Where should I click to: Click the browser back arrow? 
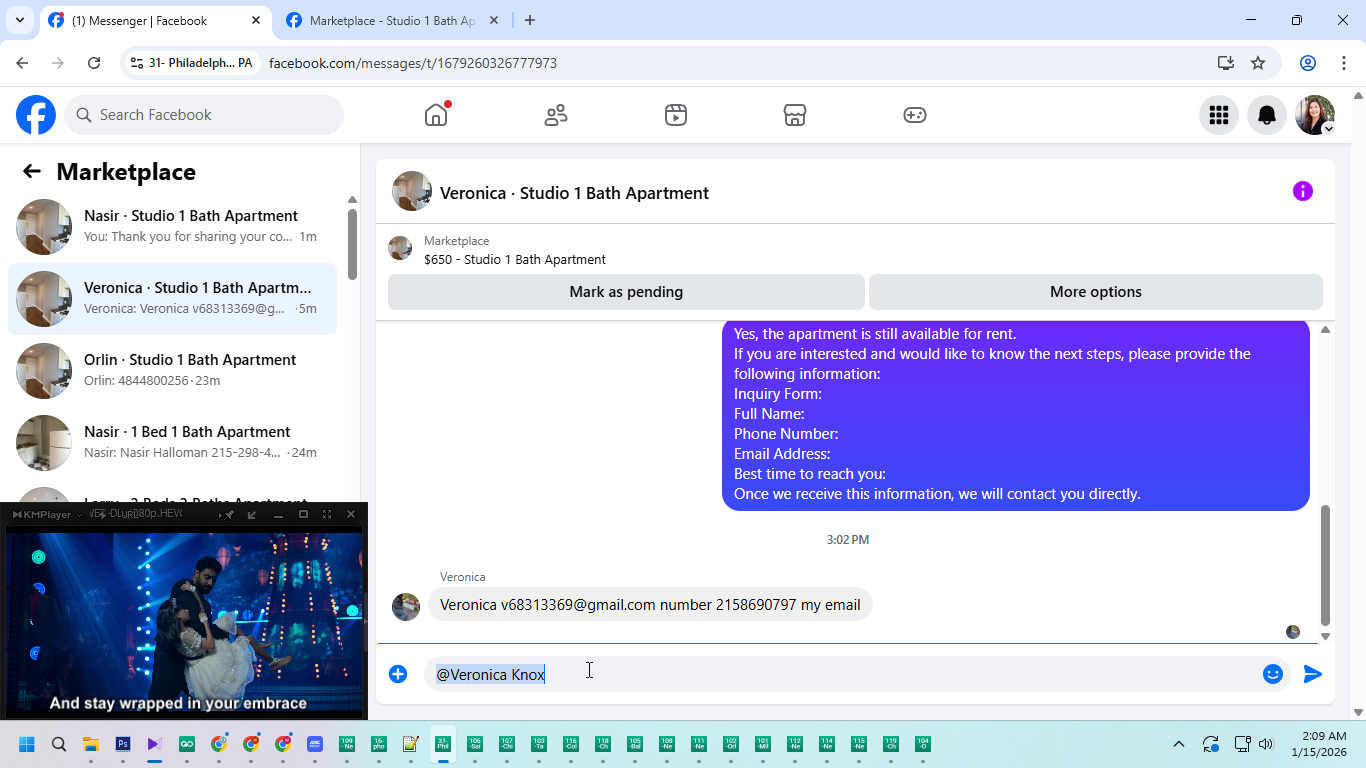(x=22, y=63)
